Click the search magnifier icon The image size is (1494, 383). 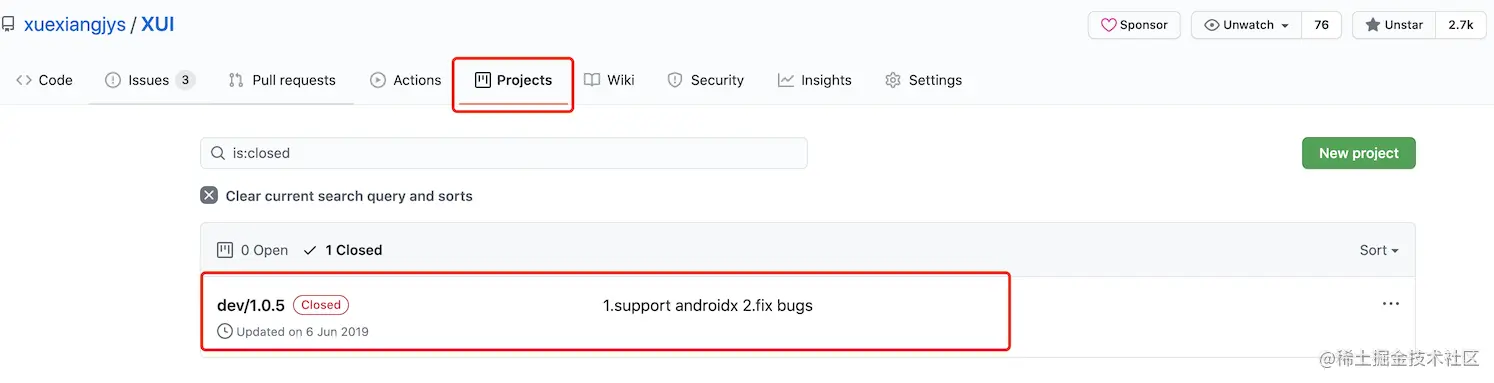point(219,153)
